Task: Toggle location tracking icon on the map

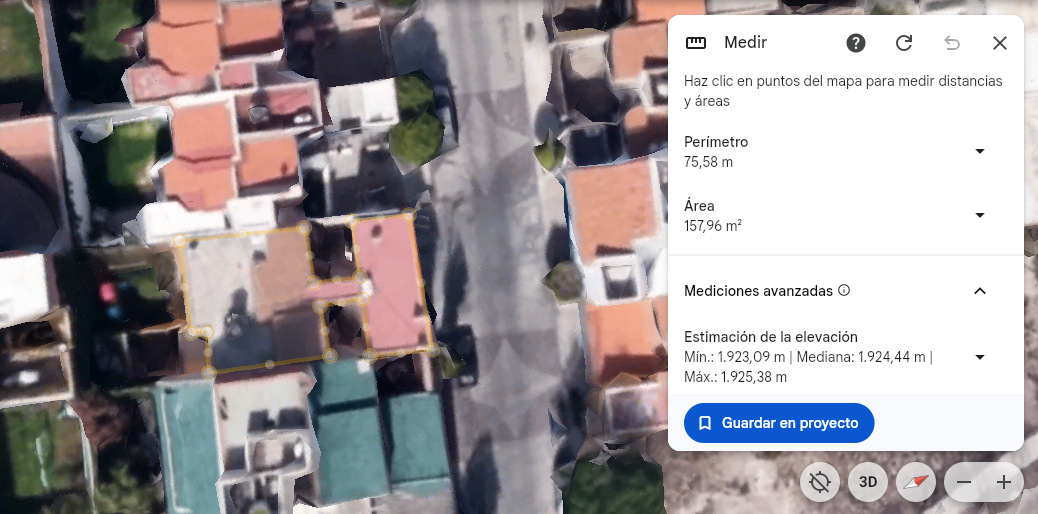Action: point(820,482)
